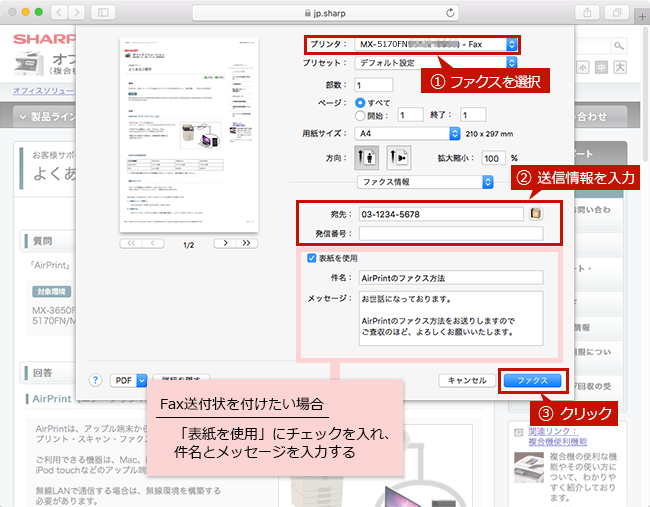
Task: Go to previous preview page
Action: point(153,243)
